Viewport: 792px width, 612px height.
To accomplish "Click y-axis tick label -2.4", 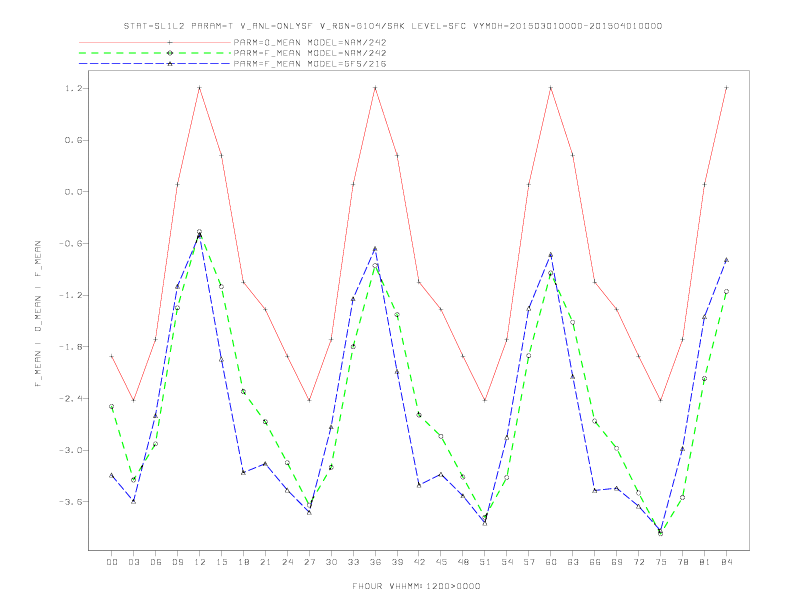I will tap(70, 398).
